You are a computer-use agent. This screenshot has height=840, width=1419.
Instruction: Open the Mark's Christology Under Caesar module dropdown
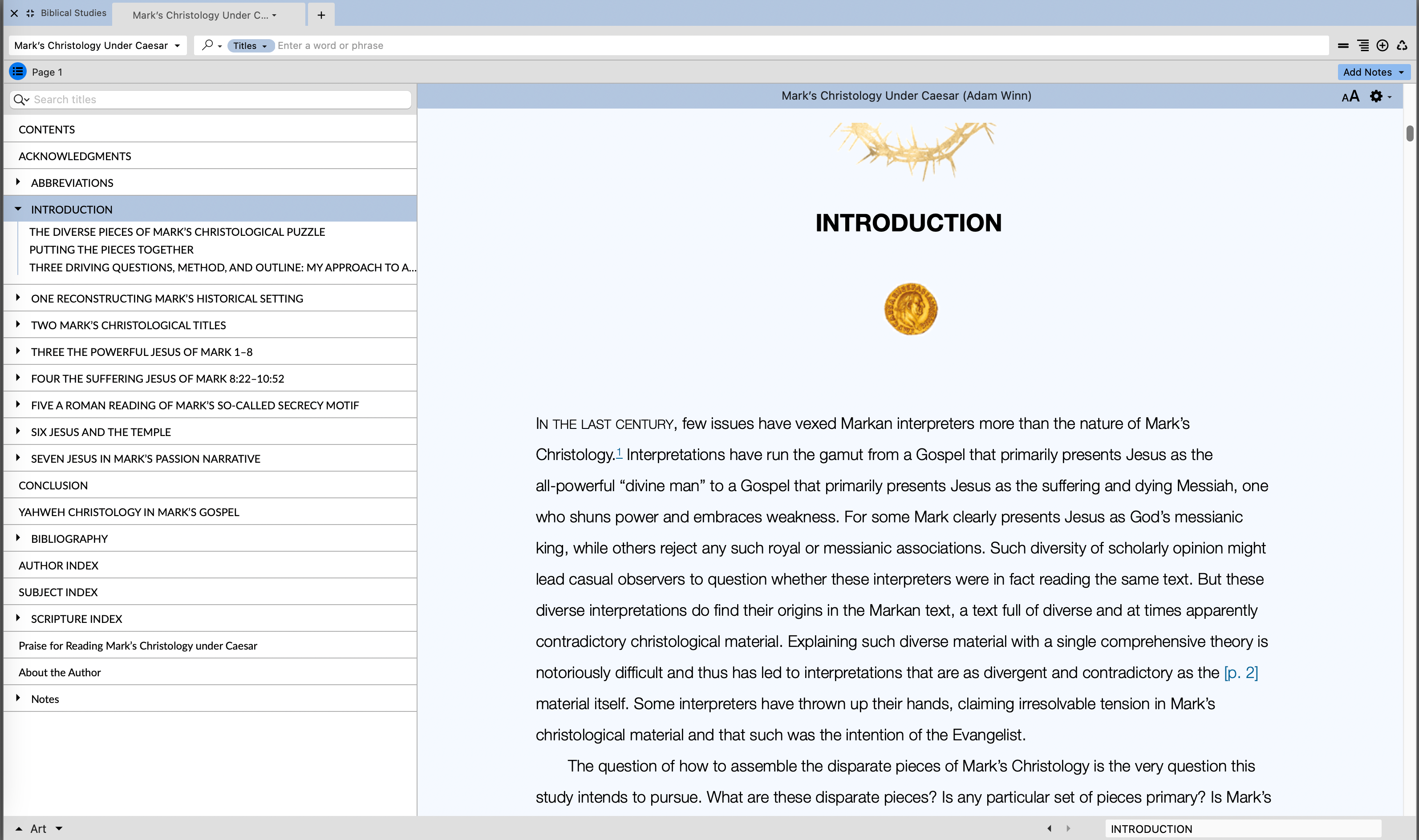click(x=97, y=45)
